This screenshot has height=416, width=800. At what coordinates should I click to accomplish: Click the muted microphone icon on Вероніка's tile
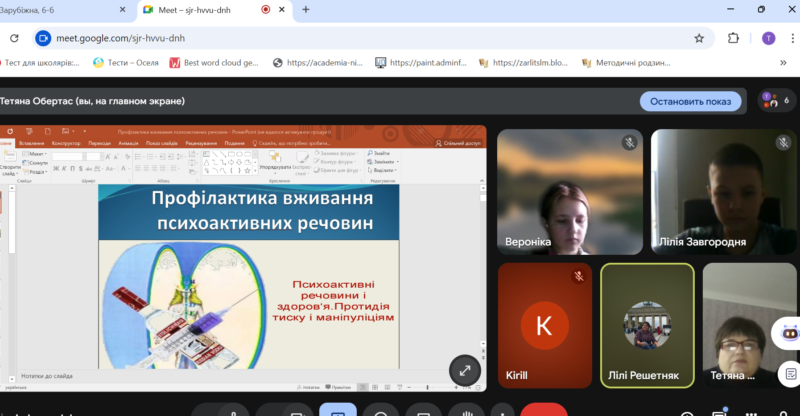pyautogui.click(x=629, y=143)
